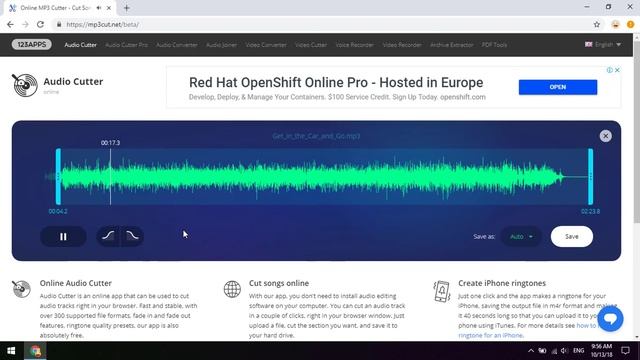
Task: Expand the English language dropdown
Action: [x=603, y=44]
